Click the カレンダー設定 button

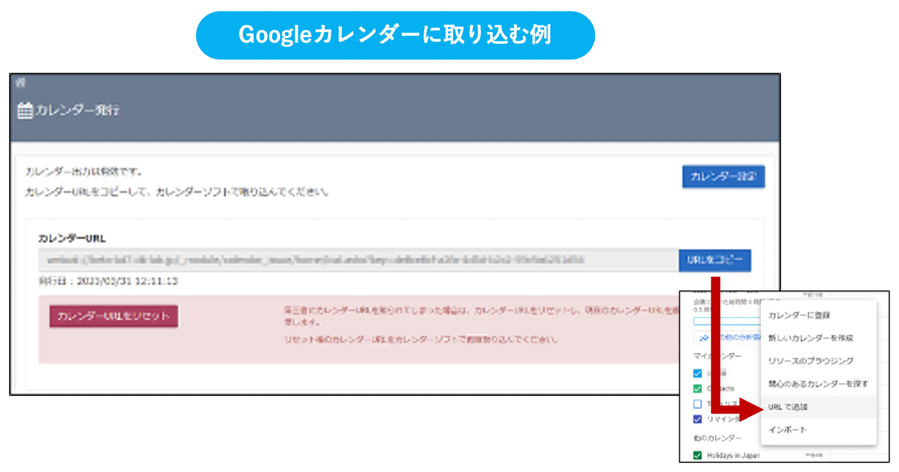[x=723, y=177]
